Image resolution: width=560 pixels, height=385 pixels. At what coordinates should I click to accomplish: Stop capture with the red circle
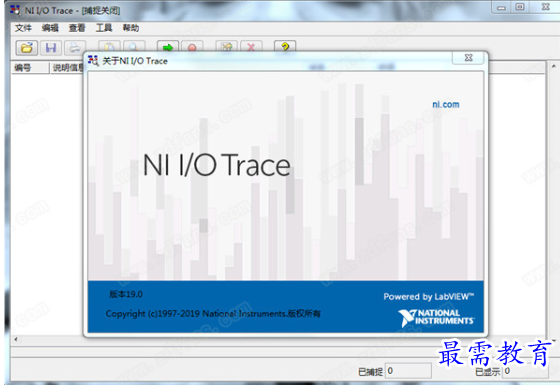point(192,46)
